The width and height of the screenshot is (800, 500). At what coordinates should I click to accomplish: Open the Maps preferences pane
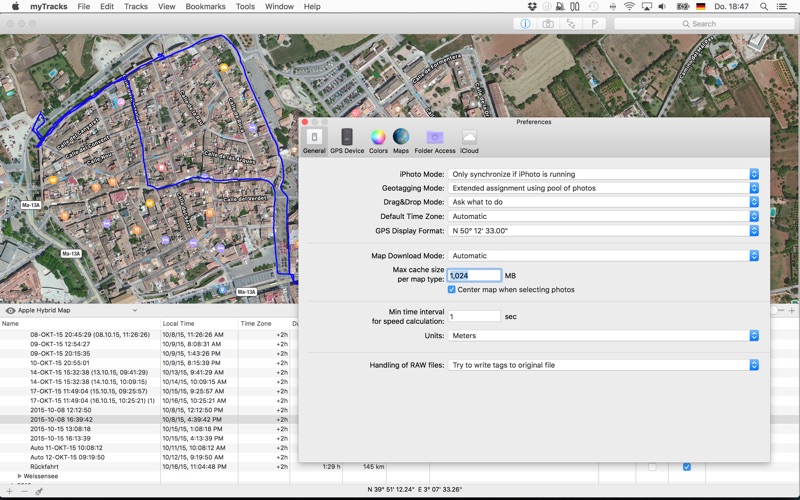[x=401, y=141]
